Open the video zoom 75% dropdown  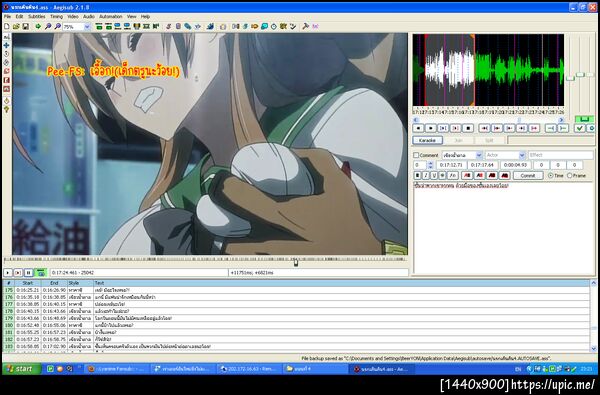(x=87, y=27)
